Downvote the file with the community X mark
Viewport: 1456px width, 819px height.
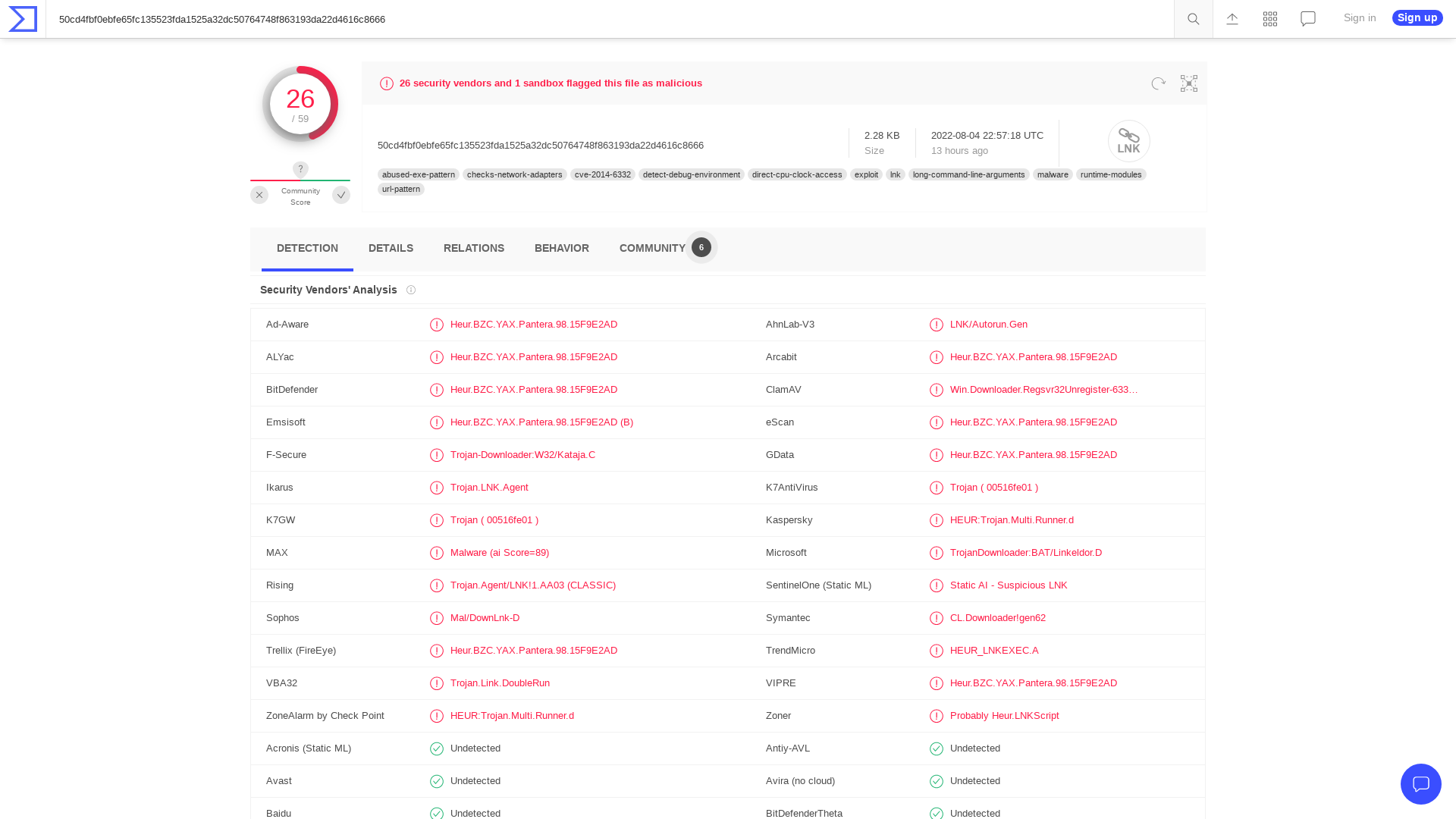(x=259, y=195)
